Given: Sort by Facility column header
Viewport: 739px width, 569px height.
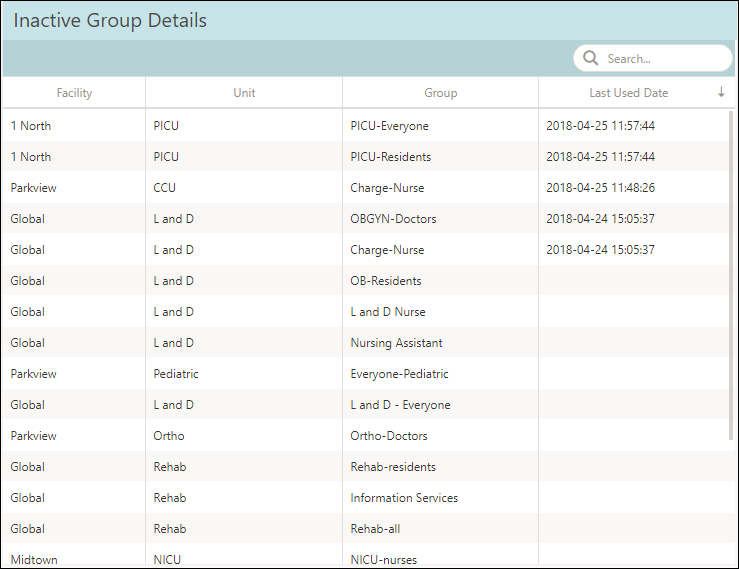Looking at the screenshot, I should click(74, 93).
